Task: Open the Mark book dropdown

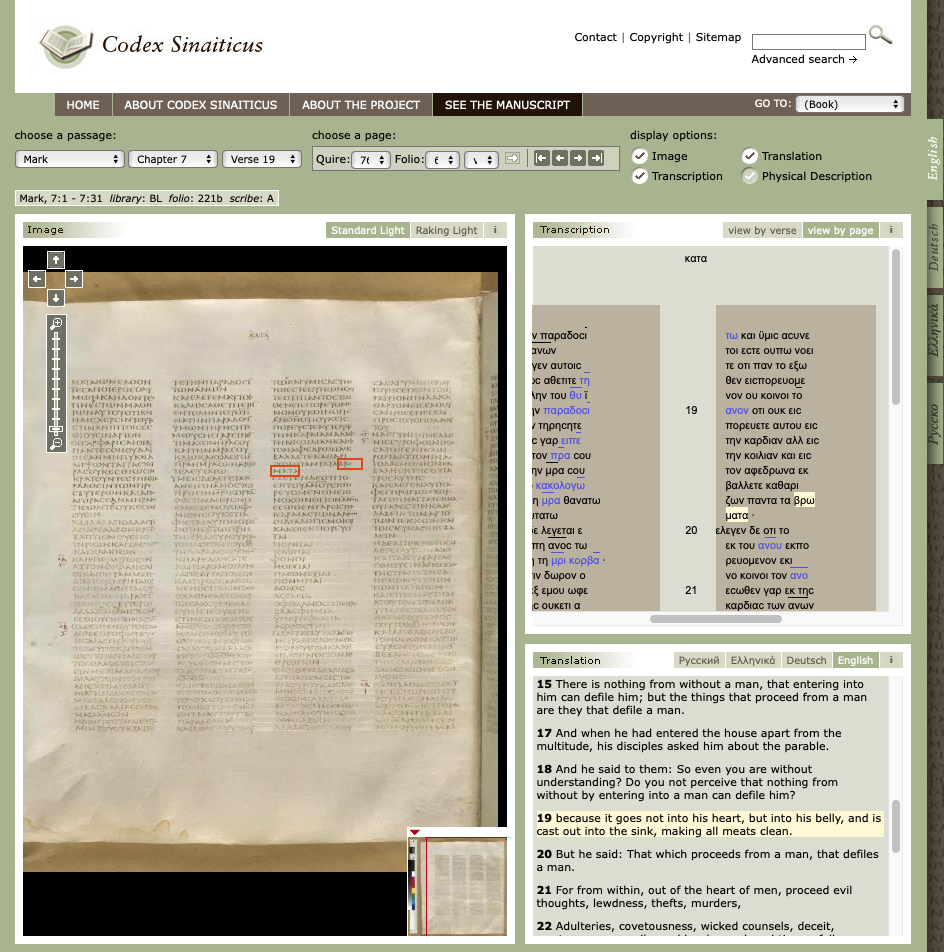Action: tap(69, 159)
